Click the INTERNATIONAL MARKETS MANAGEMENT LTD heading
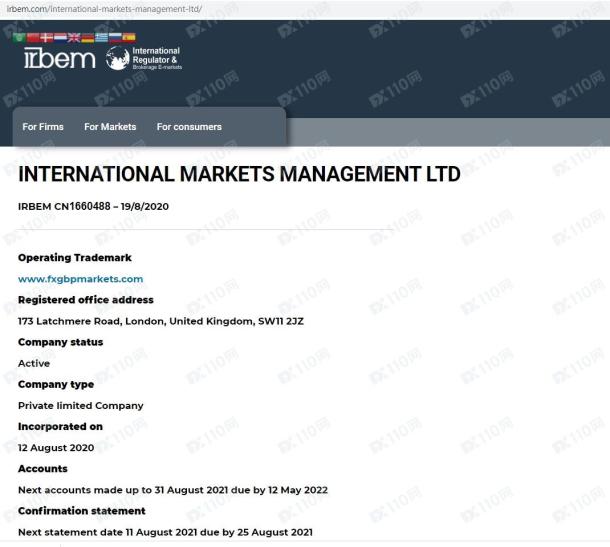Screen dimensions: 610x547 tap(239, 174)
